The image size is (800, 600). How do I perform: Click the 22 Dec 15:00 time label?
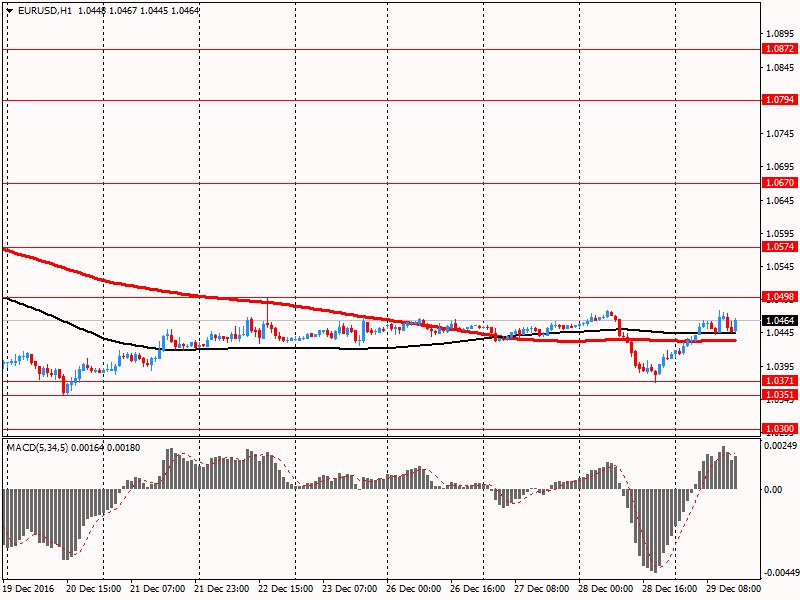[286, 589]
